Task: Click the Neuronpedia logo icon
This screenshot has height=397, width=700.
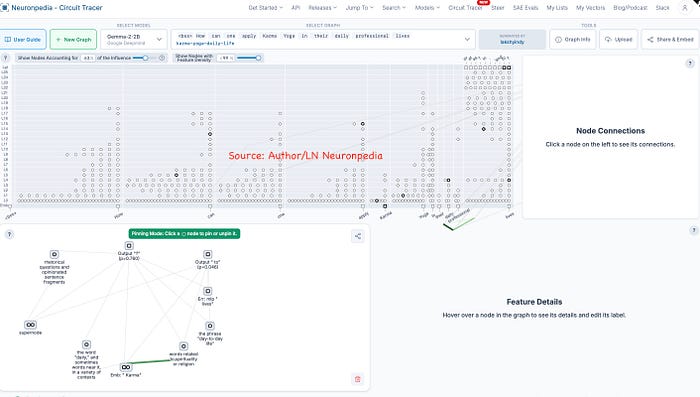Action: coord(4,8)
